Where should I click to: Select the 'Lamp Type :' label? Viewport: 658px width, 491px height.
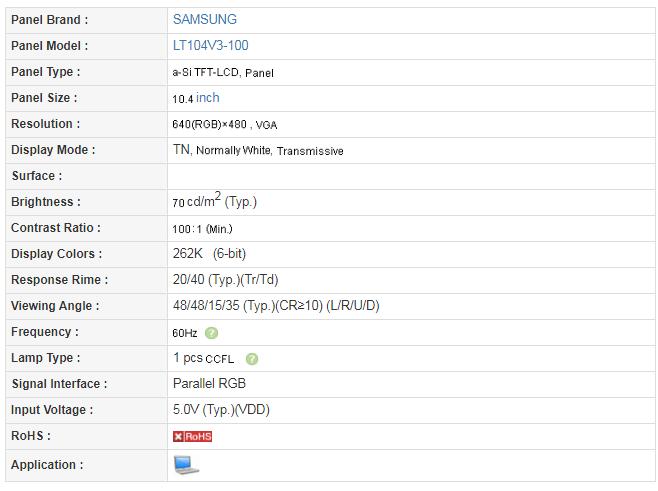click(45, 358)
